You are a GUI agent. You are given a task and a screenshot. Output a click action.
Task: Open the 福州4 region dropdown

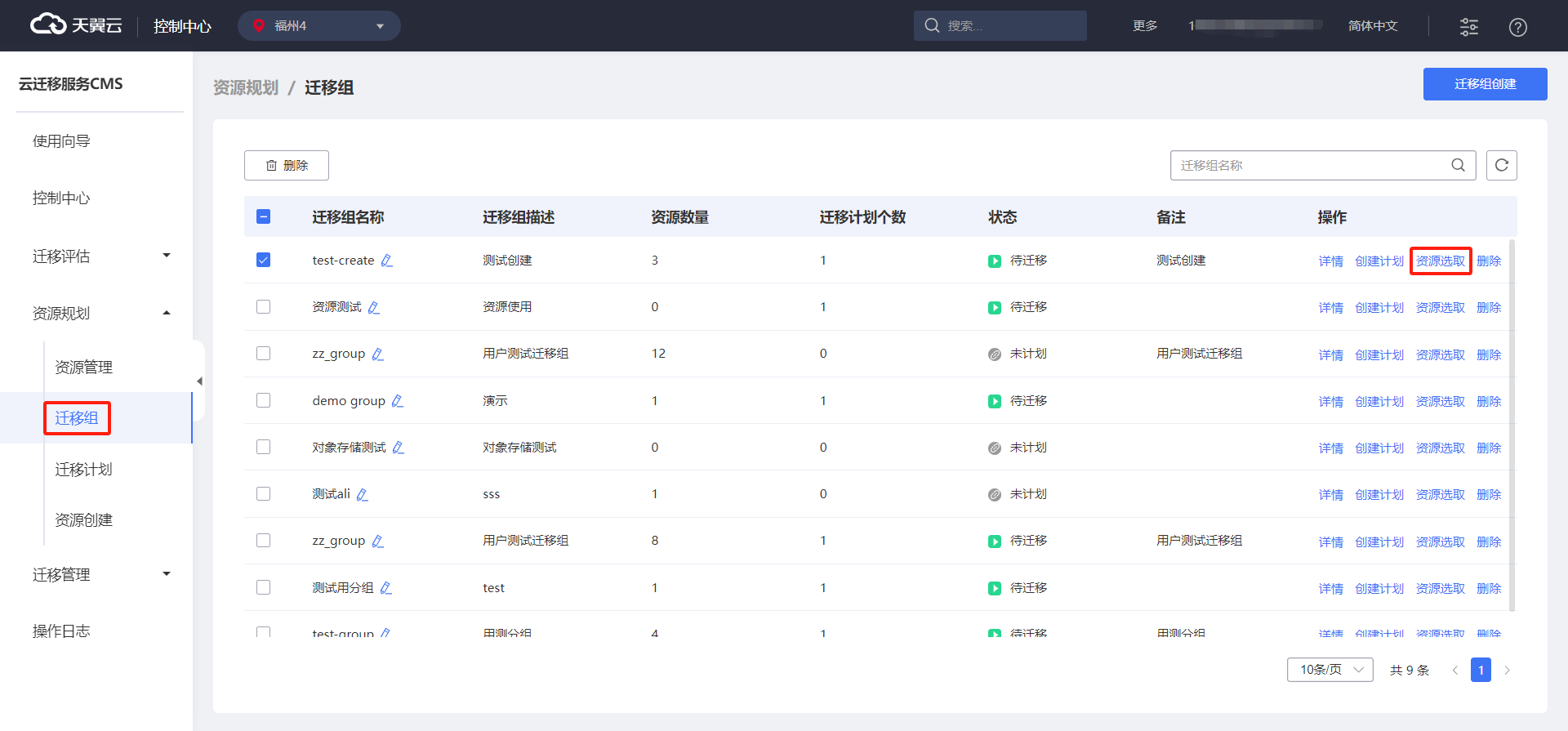(x=318, y=25)
